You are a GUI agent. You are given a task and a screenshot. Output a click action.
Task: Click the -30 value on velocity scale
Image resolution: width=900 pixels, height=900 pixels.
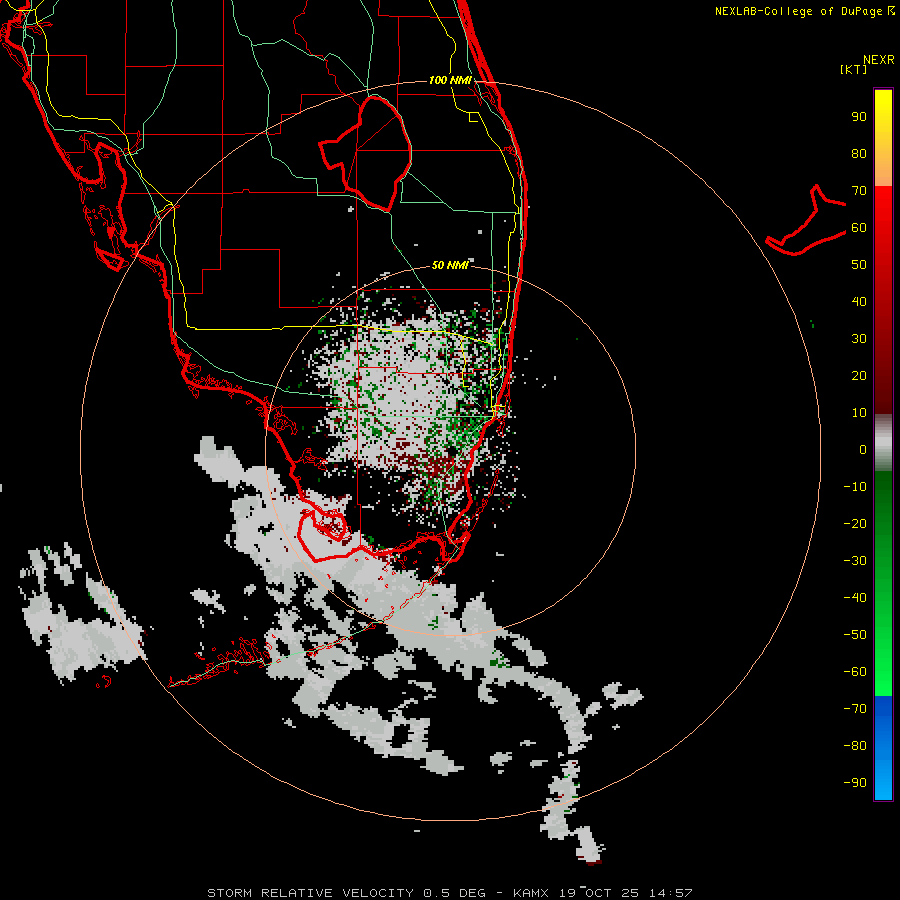pyautogui.click(x=855, y=561)
